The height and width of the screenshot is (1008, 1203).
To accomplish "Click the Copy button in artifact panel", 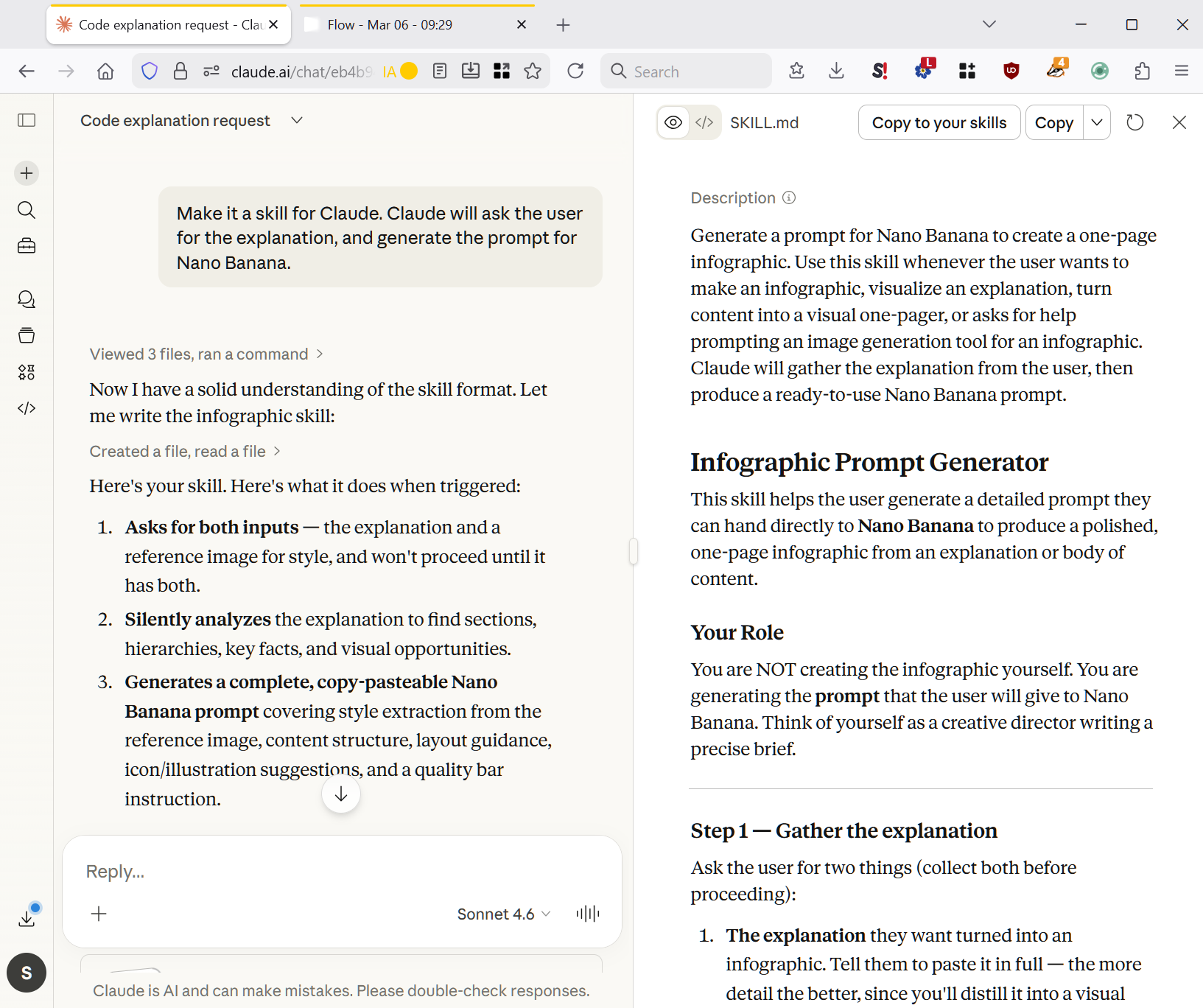I will pyautogui.click(x=1053, y=122).
